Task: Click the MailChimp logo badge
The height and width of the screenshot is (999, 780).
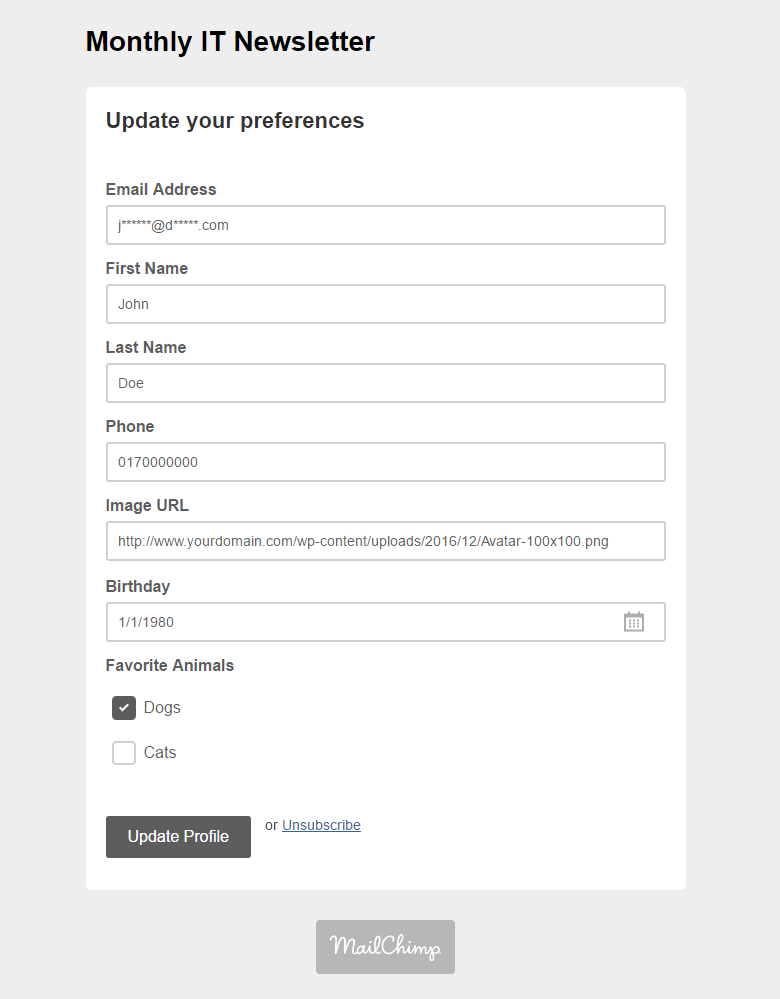Action: click(386, 947)
